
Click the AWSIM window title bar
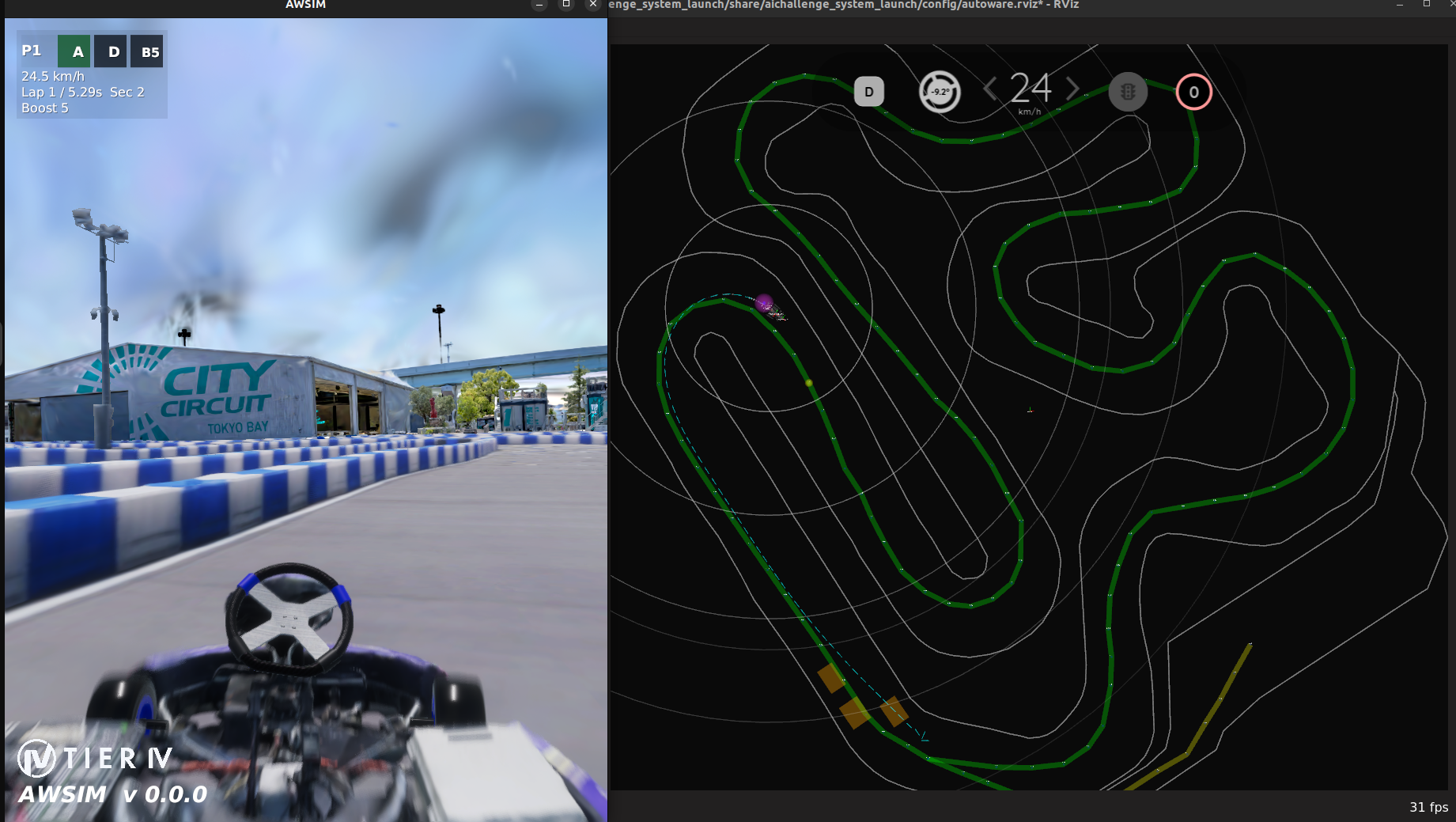[x=305, y=5]
